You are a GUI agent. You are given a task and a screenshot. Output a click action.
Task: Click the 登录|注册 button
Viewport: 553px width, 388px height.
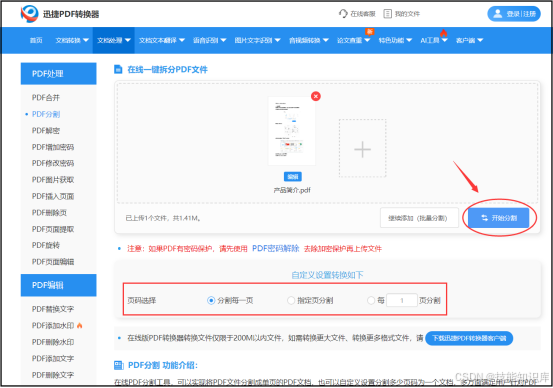[514, 14]
